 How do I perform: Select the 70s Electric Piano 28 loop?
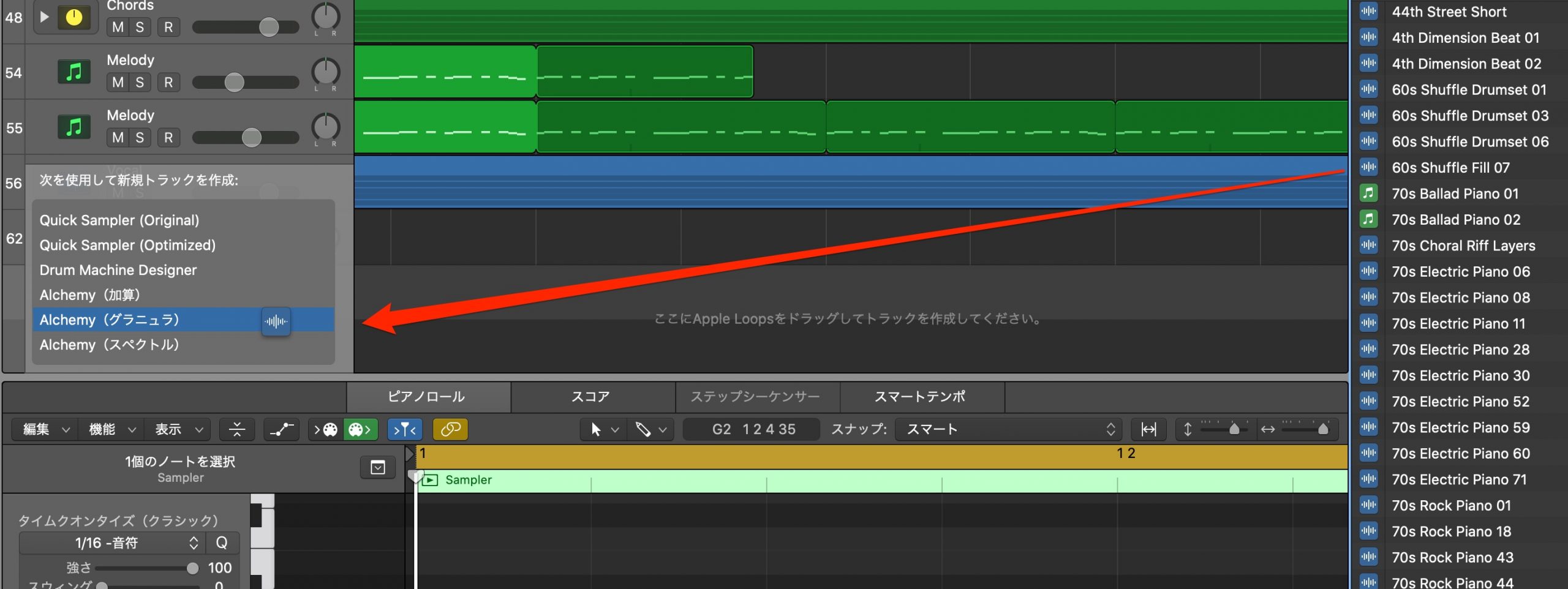coord(1460,349)
